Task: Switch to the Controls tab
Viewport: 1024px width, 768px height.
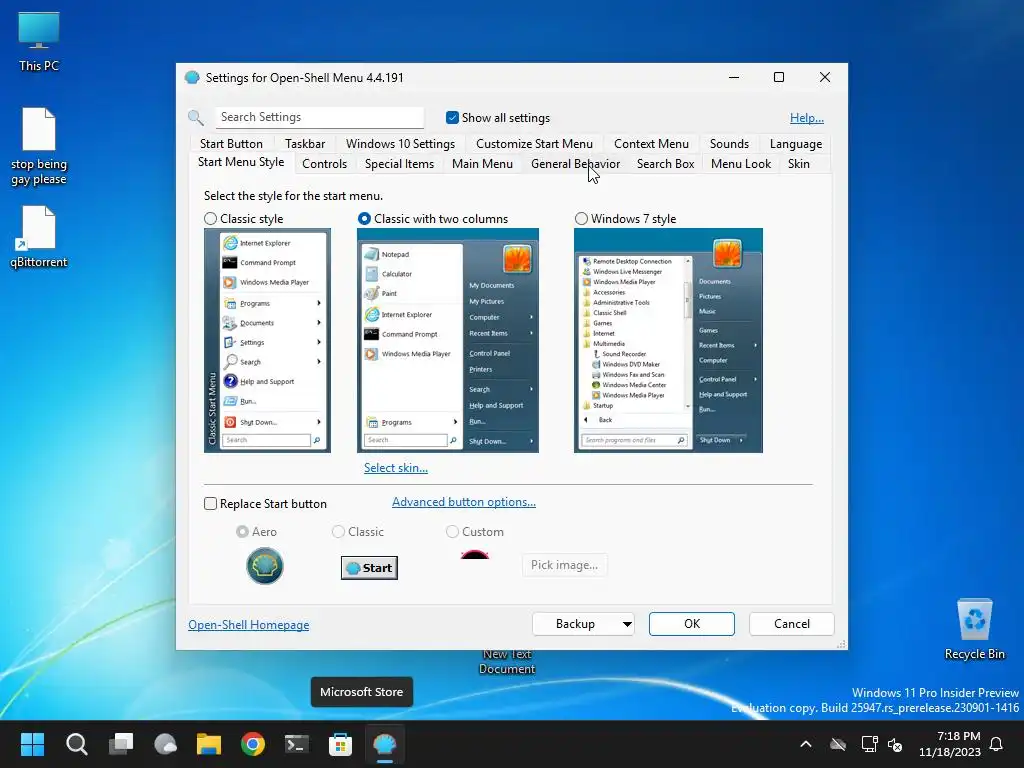Action: point(325,164)
